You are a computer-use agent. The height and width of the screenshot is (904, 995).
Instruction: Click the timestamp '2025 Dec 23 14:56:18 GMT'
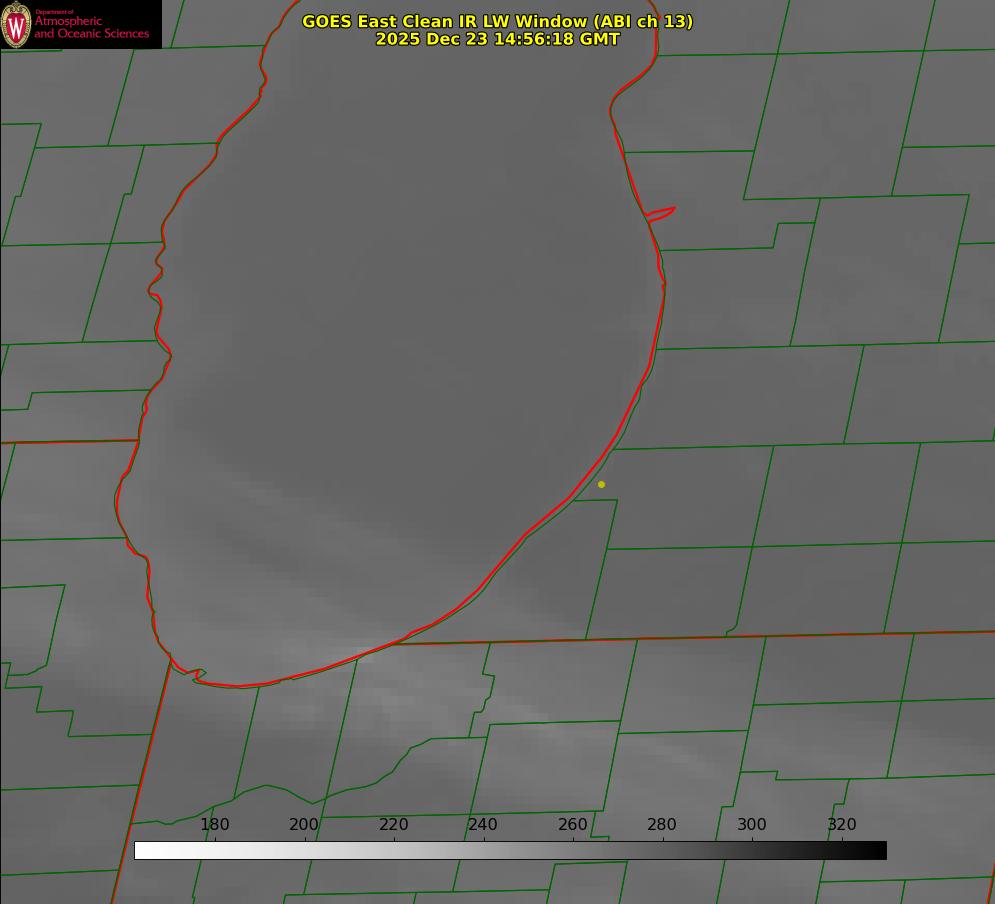click(x=498, y=39)
